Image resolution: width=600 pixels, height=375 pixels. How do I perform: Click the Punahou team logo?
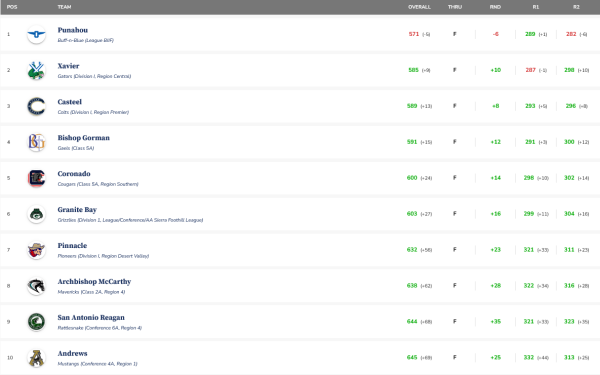pos(36,34)
